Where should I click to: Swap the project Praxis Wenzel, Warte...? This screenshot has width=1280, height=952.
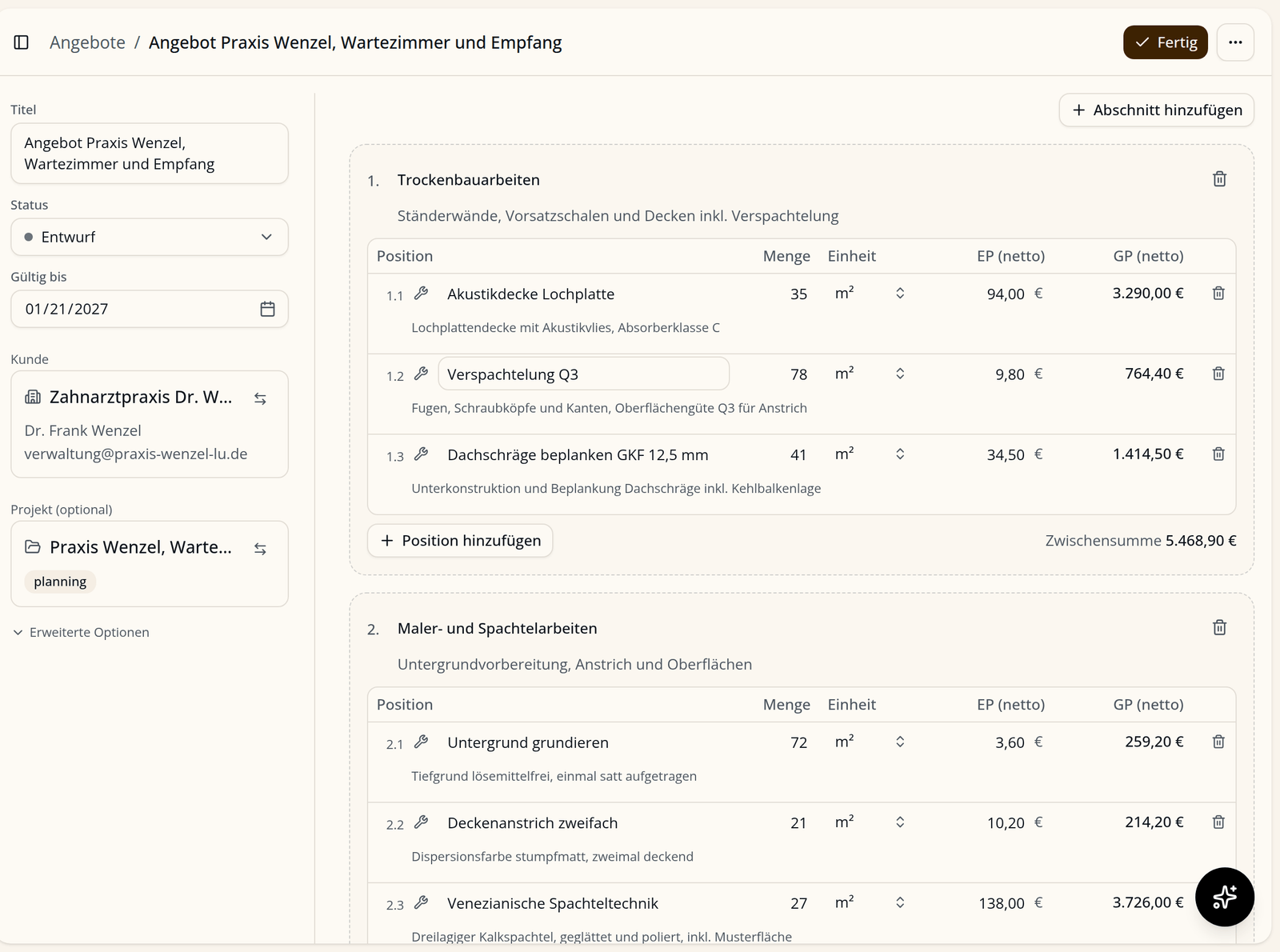click(260, 549)
